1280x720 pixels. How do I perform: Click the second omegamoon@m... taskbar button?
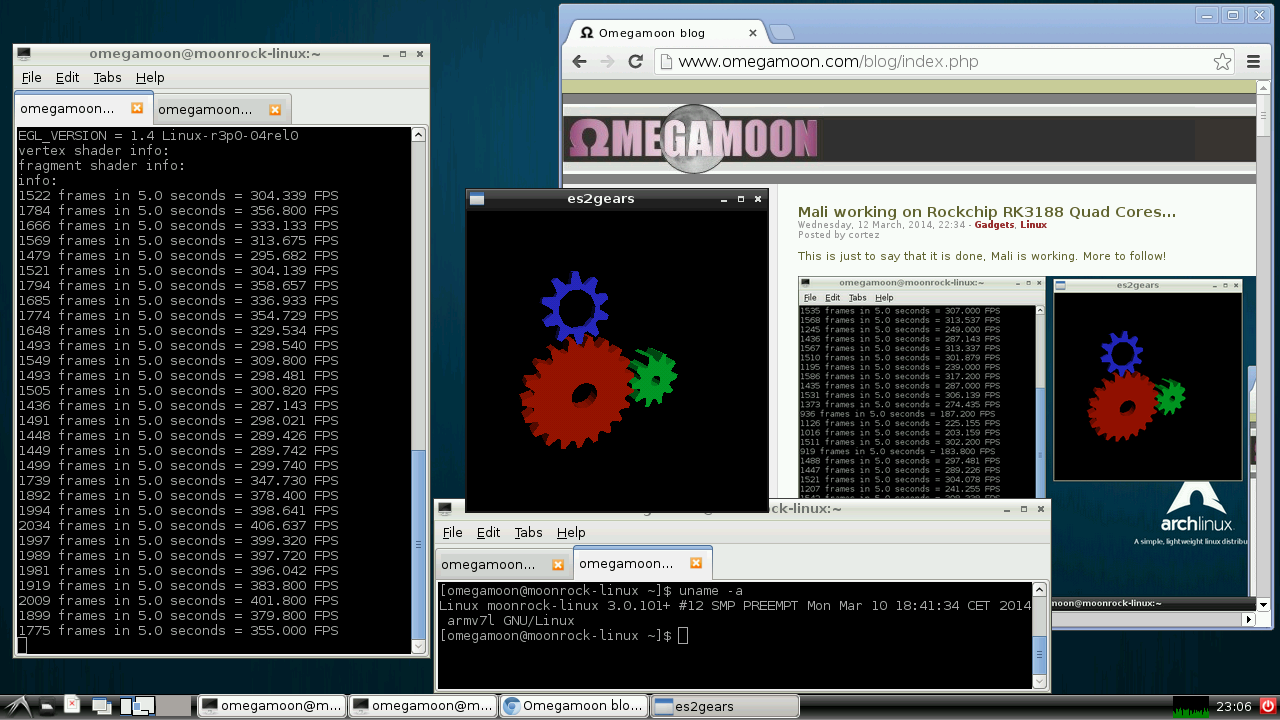pos(422,706)
